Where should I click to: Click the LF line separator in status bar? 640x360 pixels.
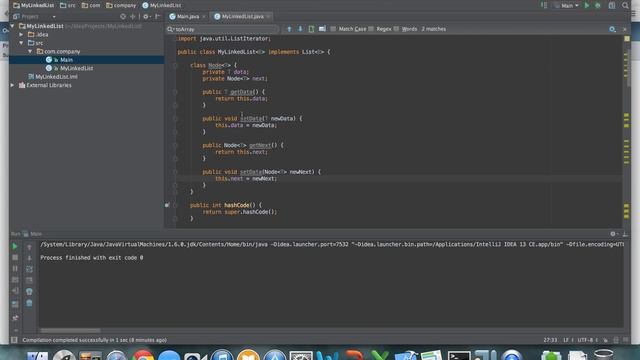tap(567, 340)
